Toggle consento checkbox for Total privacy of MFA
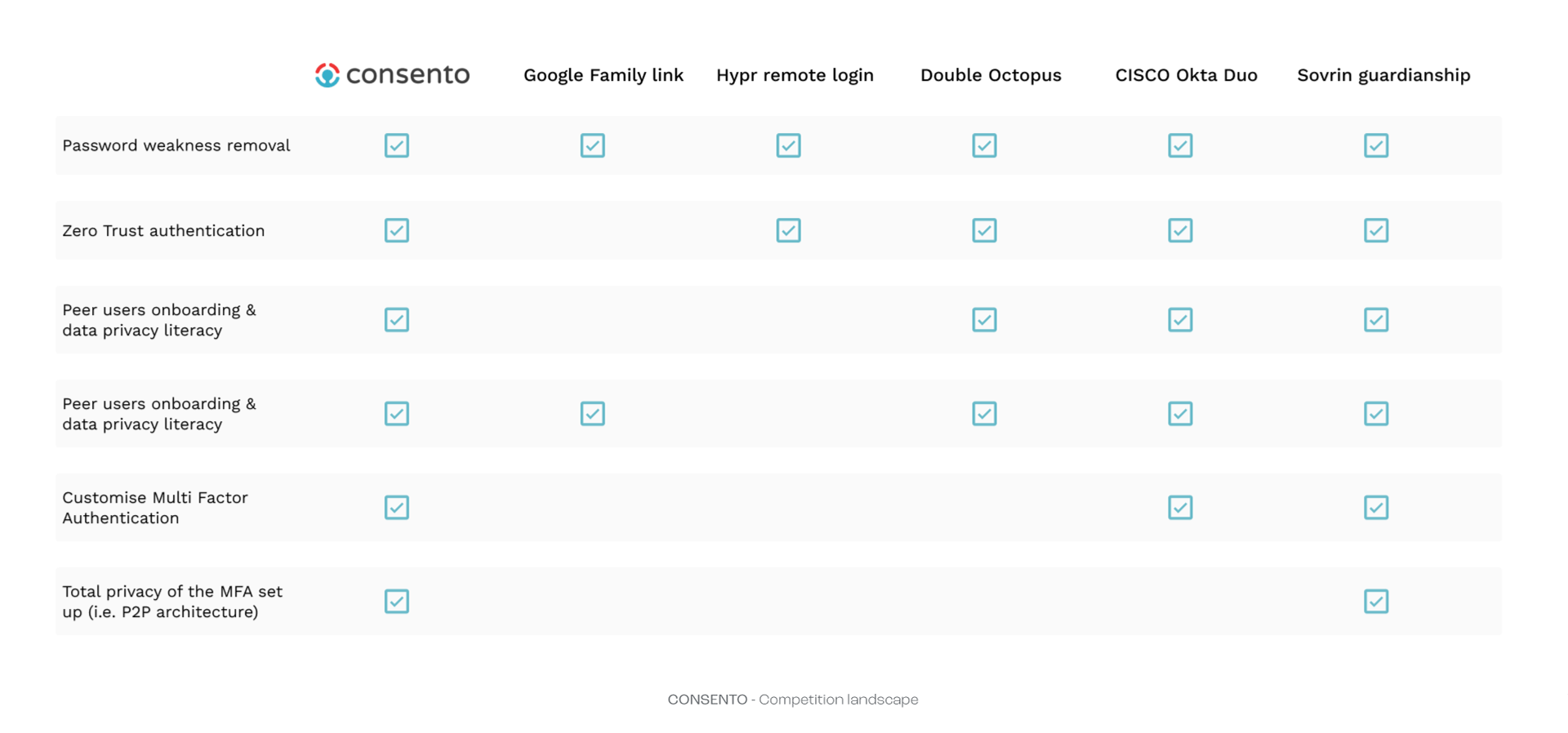Image resolution: width=1568 pixels, height=733 pixels. click(397, 602)
